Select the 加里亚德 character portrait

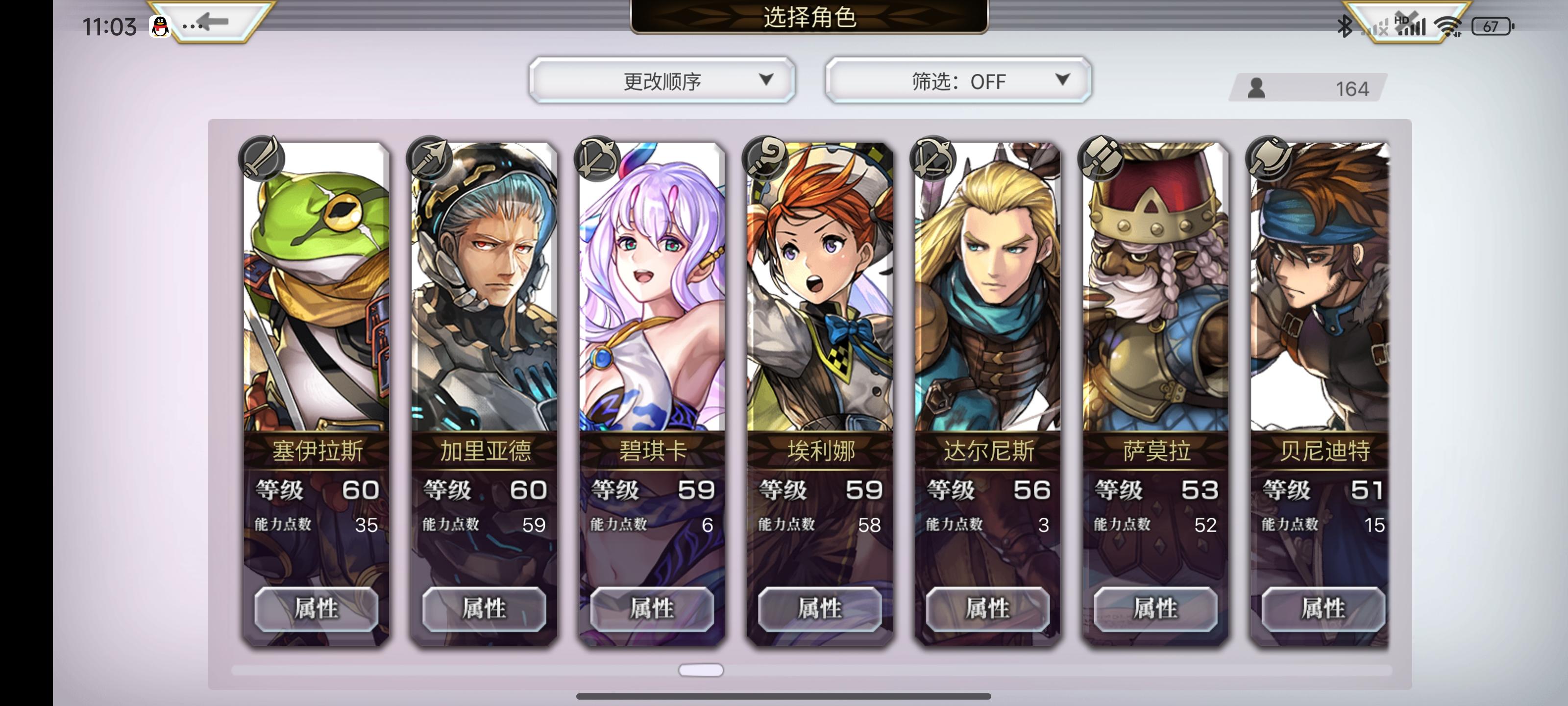click(485, 286)
